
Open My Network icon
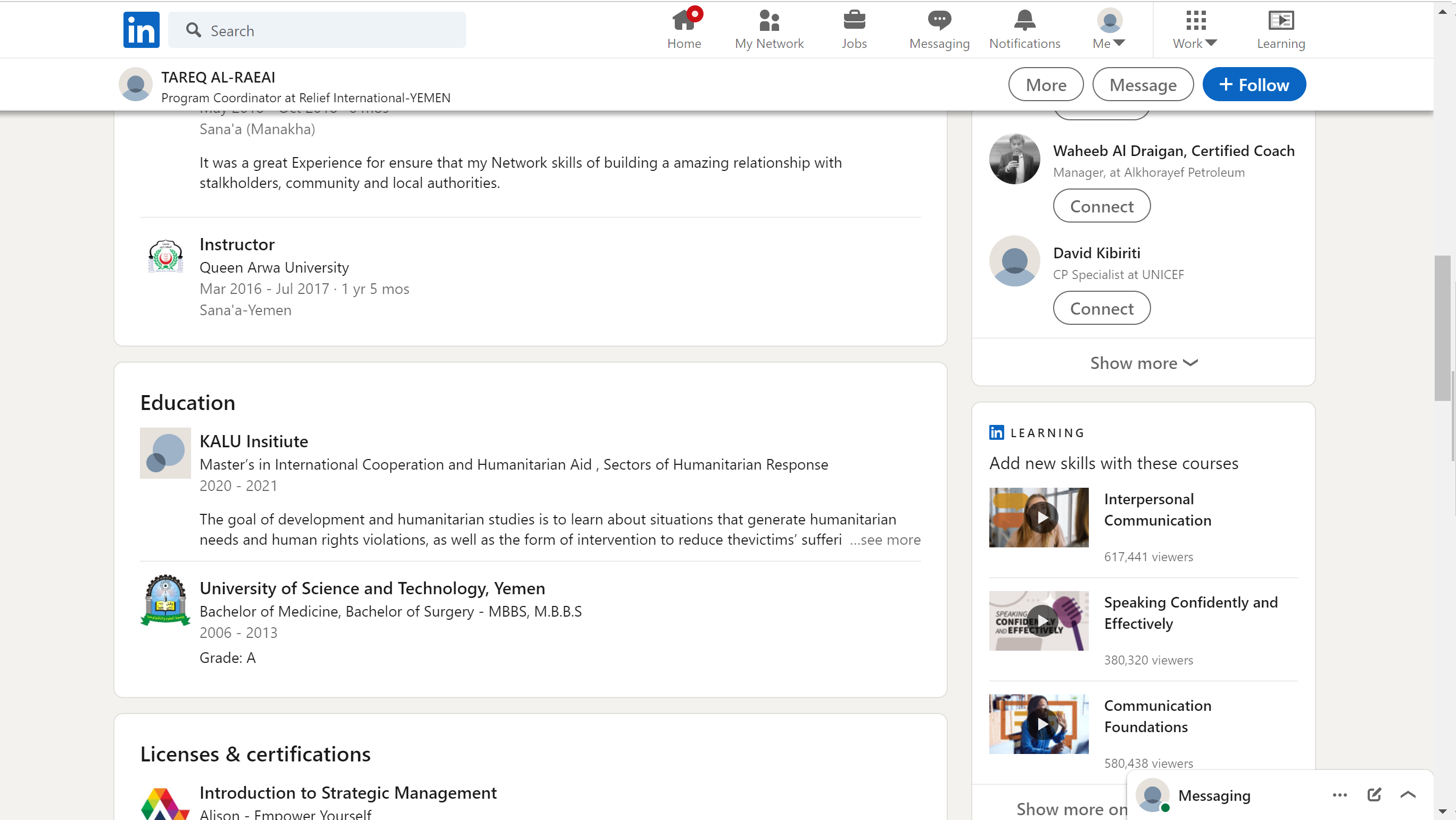pyautogui.click(x=768, y=21)
